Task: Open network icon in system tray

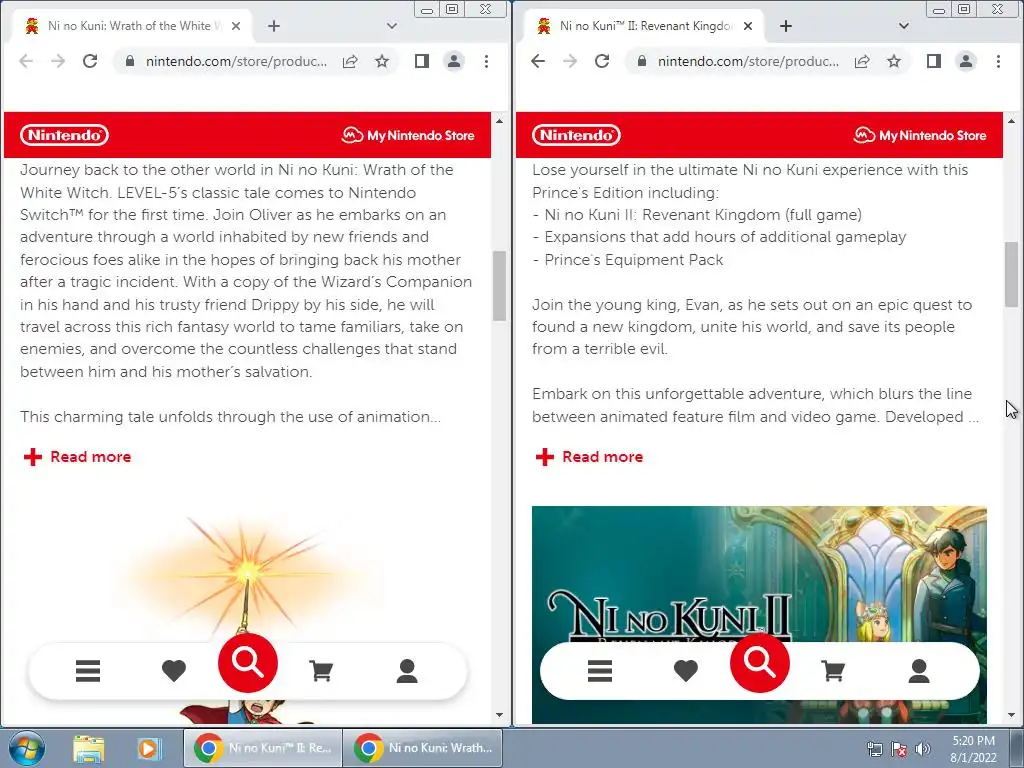Action: click(x=874, y=749)
